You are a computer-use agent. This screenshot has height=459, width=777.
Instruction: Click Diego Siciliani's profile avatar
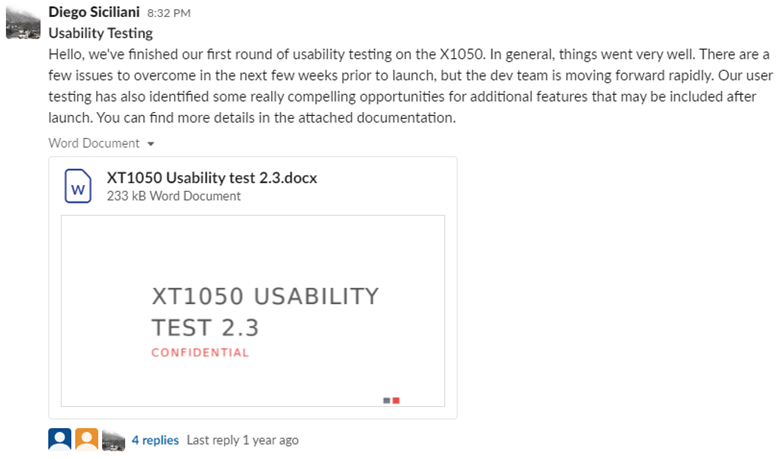[x=23, y=22]
